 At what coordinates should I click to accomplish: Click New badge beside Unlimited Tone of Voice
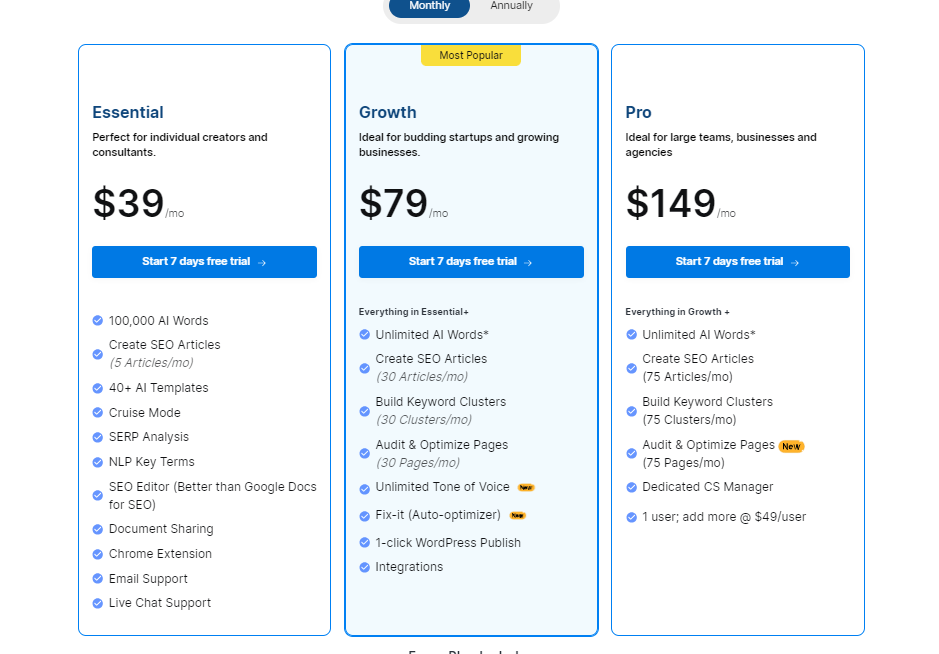526,488
